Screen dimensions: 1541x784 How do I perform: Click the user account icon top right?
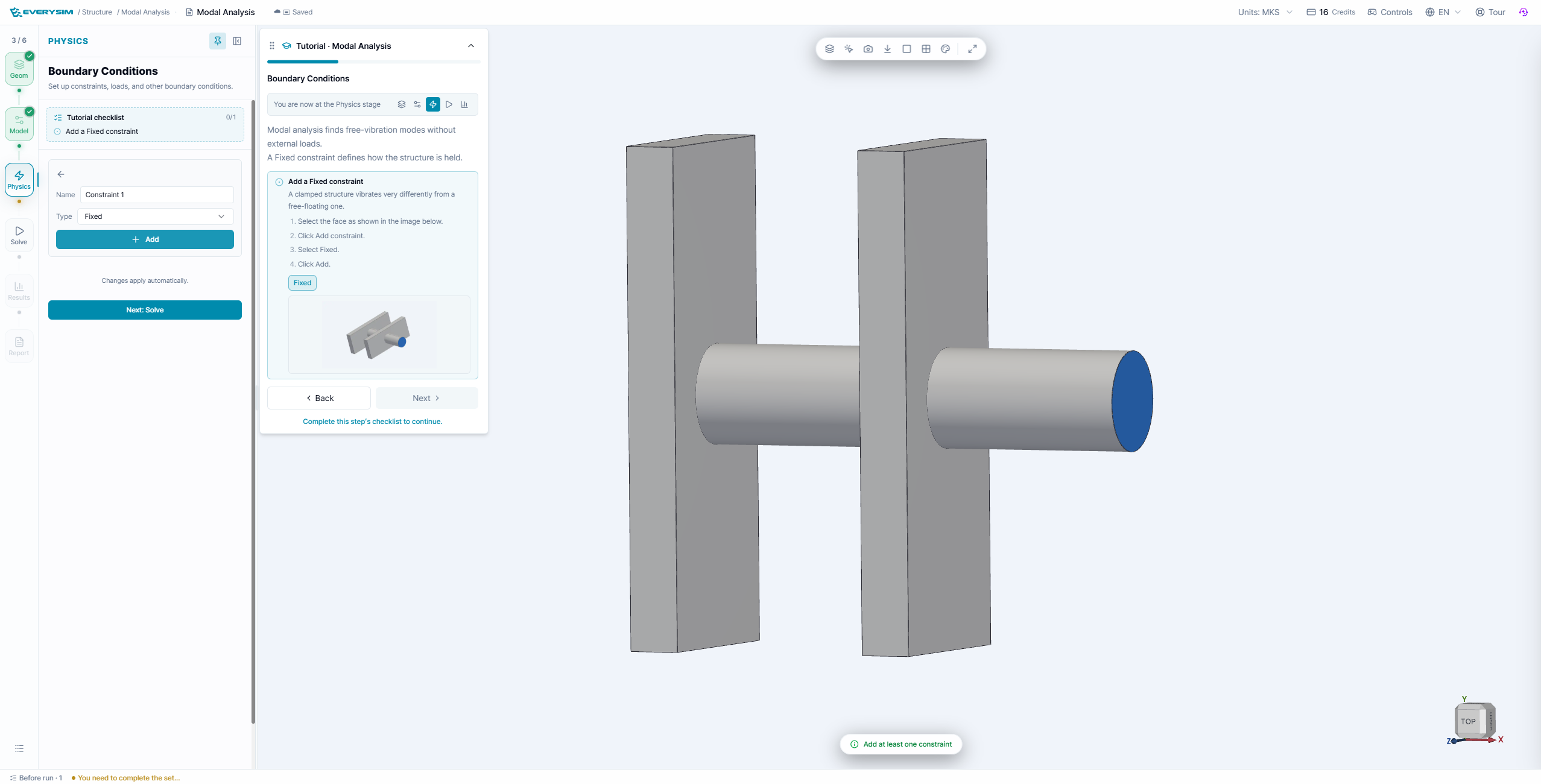pos(1524,12)
